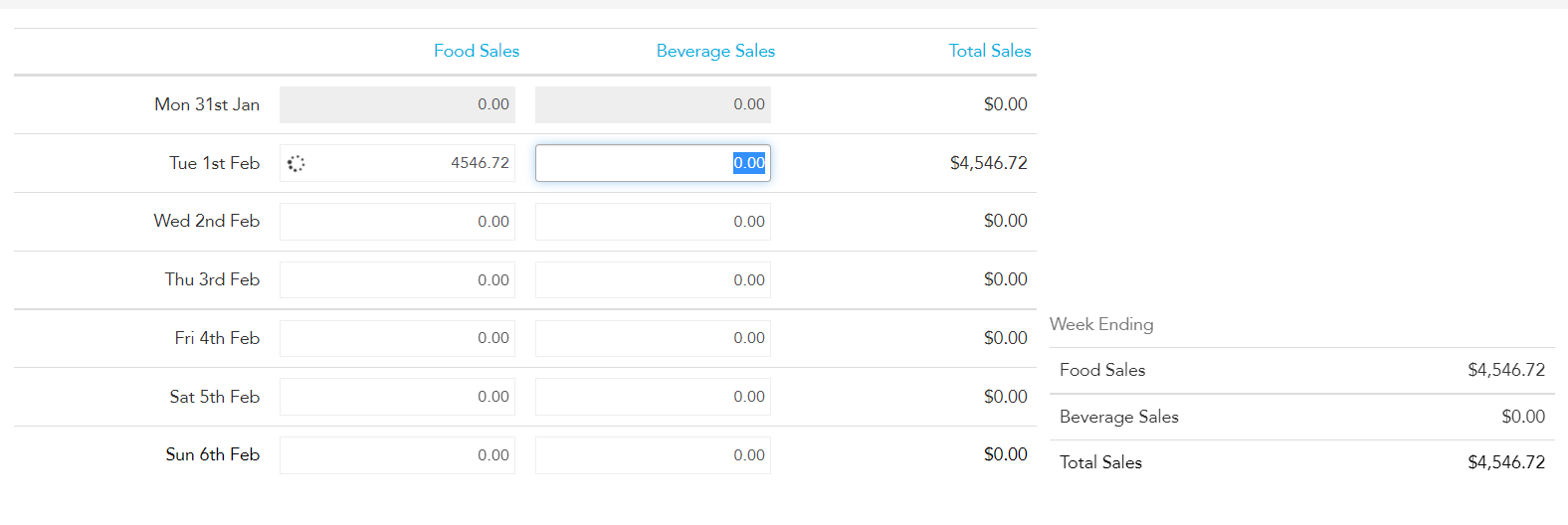Select Mon 31st Jan food sales field
The width and height of the screenshot is (1568, 525).
click(x=397, y=104)
